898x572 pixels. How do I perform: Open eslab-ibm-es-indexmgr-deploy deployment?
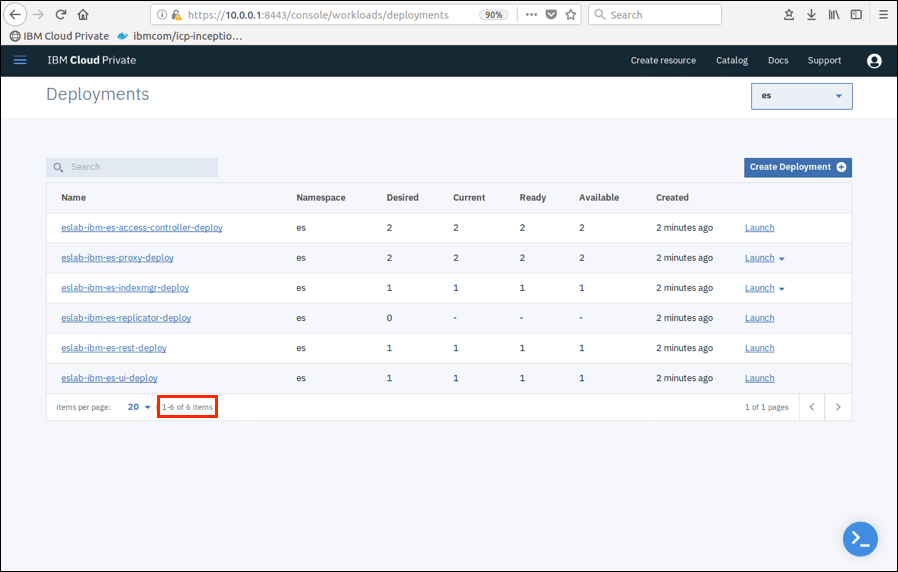tap(125, 287)
